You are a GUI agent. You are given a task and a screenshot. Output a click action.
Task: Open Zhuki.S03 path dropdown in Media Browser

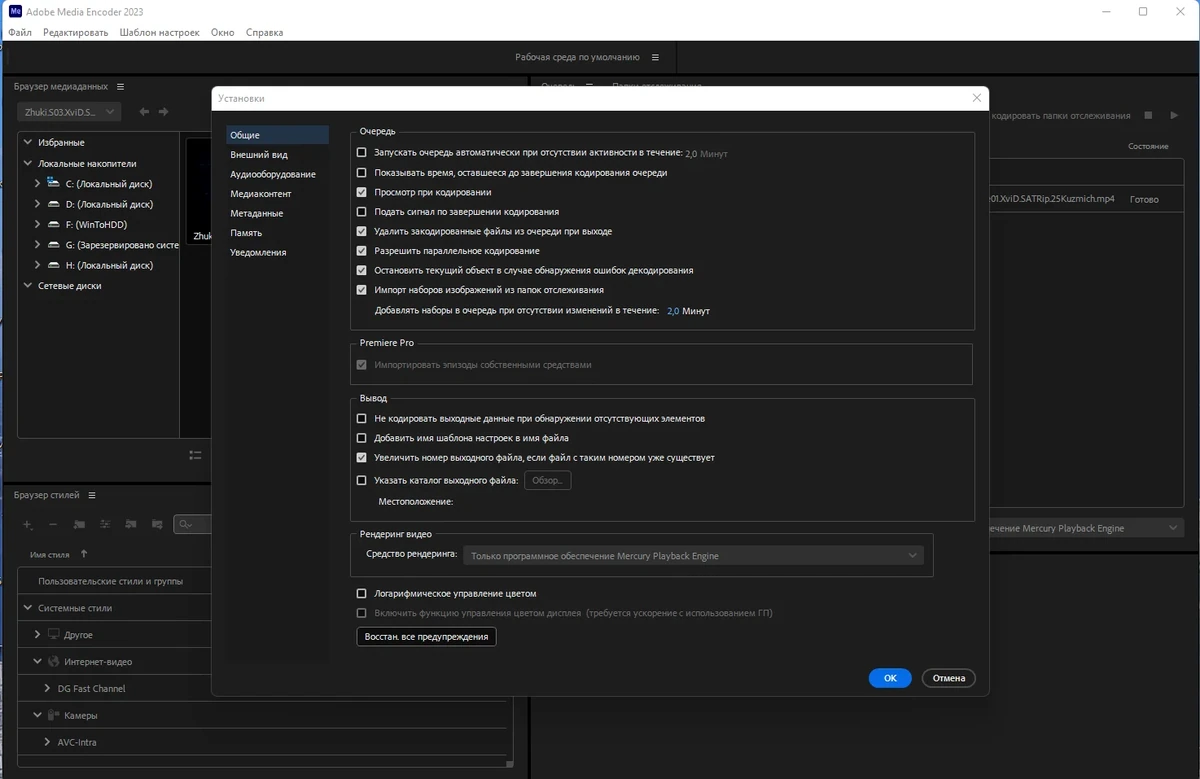pos(69,112)
